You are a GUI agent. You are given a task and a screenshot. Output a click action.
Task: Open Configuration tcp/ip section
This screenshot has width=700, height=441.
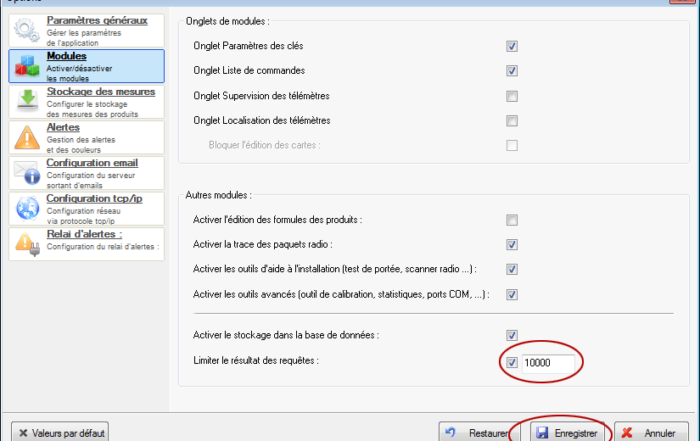point(94,199)
